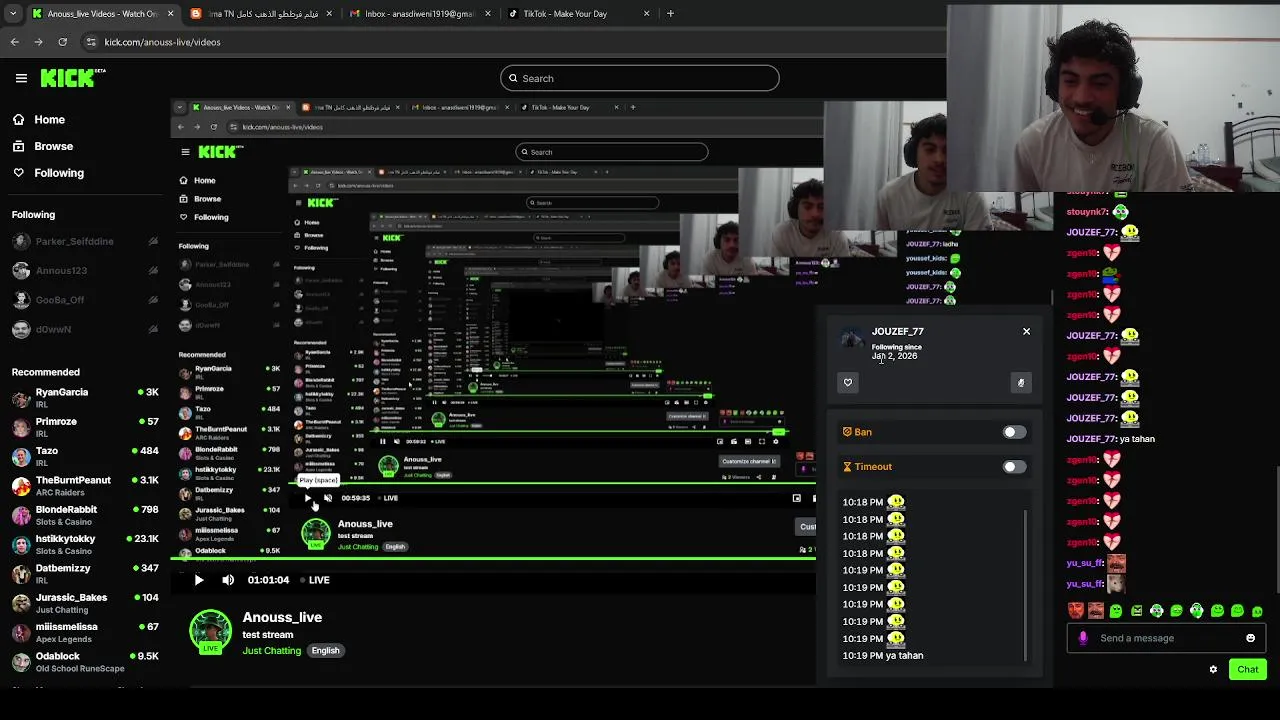This screenshot has width=1280, height=720.
Task: Click the 'ya tahan' chat message by JOUZEF_77
Action: click(1111, 439)
